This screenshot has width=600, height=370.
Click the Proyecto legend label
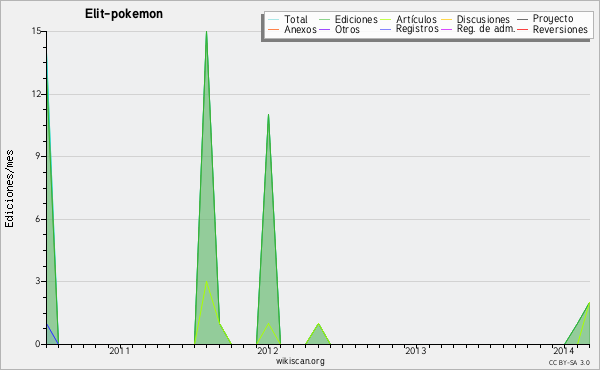tap(553, 19)
